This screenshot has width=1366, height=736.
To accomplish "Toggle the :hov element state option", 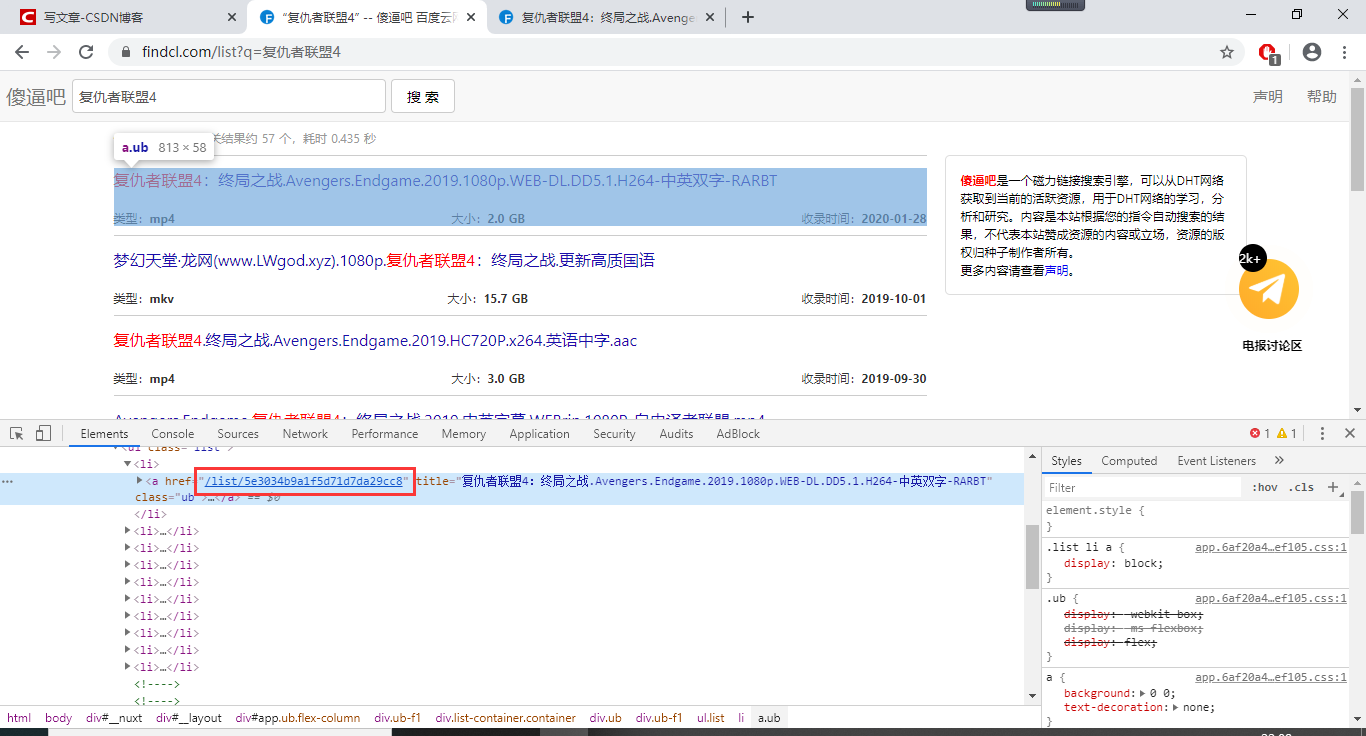I will pyautogui.click(x=1265, y=487).
